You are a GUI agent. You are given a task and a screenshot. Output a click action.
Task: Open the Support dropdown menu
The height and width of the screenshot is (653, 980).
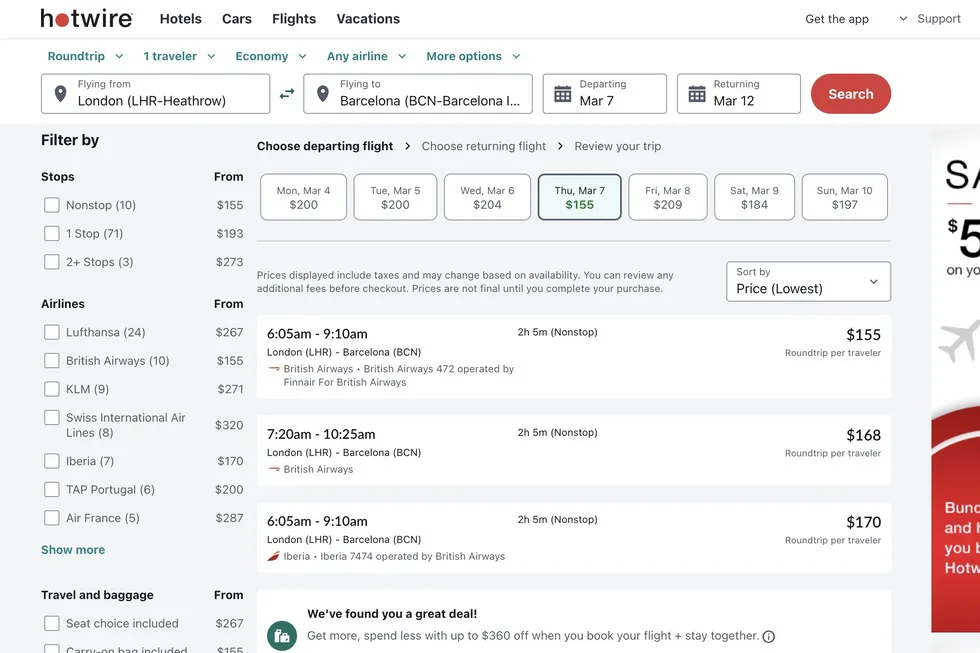tap(929, 19)
